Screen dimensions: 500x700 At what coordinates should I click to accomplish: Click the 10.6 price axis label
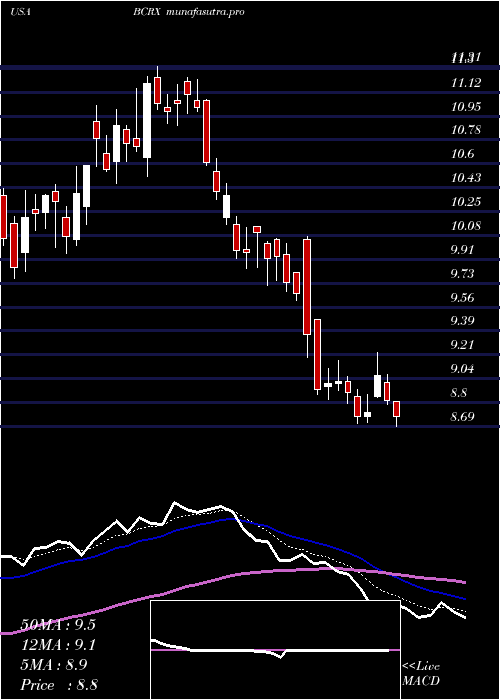462,154
